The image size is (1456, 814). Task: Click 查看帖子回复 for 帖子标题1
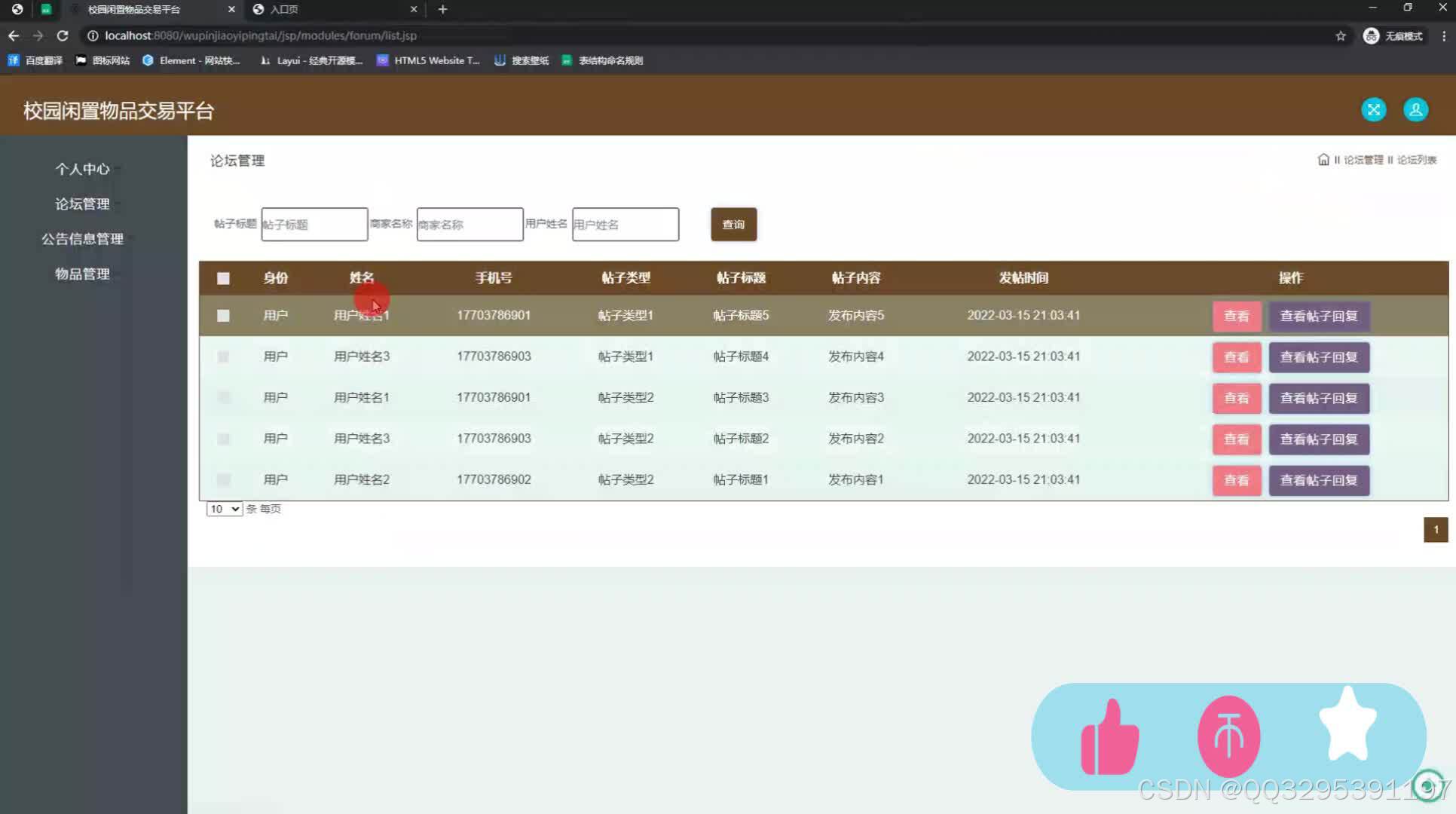click(1319, 480)
